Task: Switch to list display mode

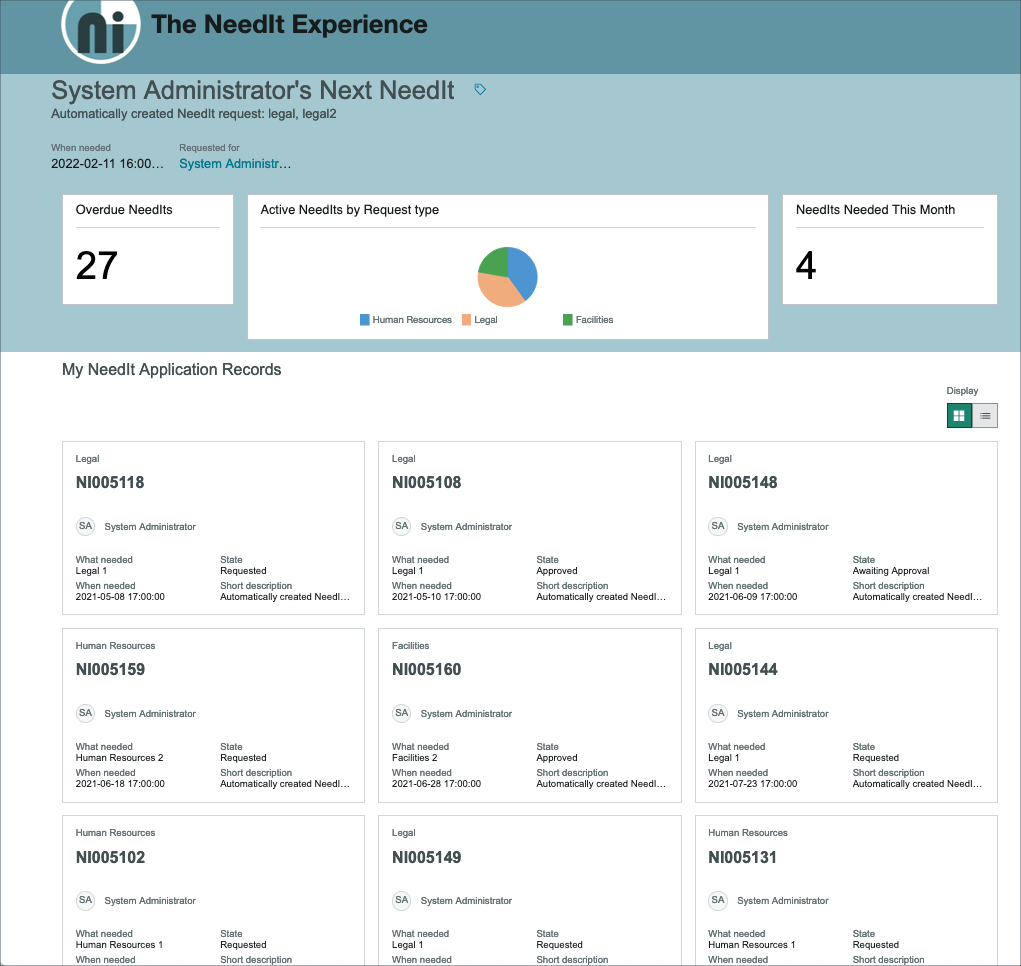Action: (x=985, y=414)
